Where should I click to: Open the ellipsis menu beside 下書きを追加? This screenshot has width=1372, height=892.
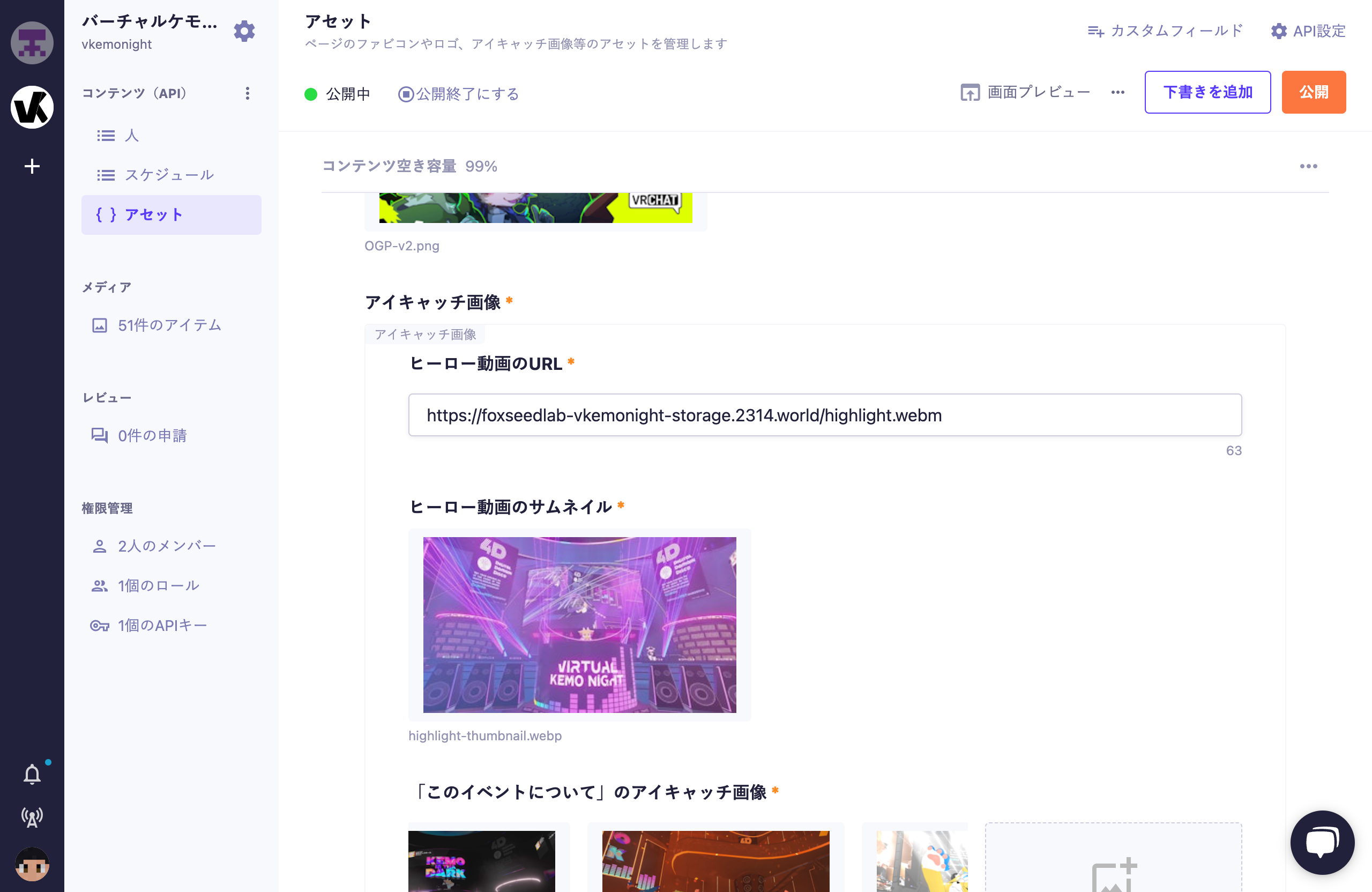[1117, 92]
